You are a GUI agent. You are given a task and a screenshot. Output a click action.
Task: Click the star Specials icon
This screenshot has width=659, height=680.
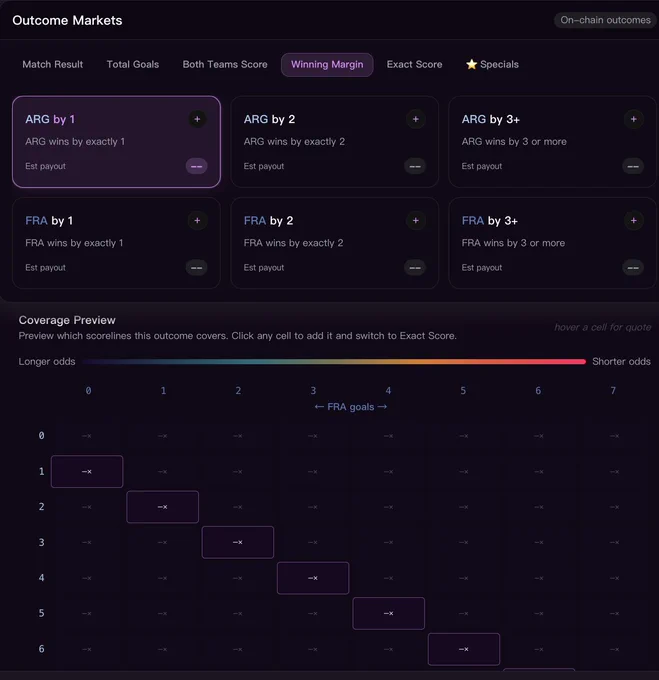click(471, 64)
